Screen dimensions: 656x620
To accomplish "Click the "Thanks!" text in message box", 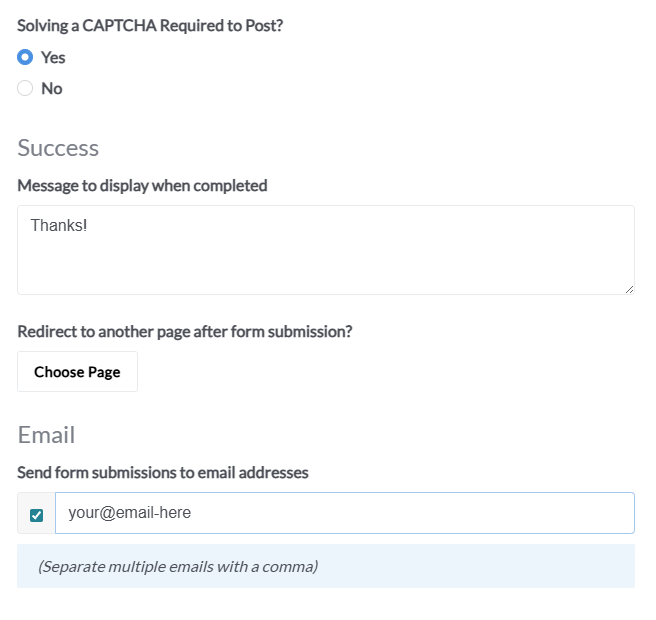I will point(59,225).
